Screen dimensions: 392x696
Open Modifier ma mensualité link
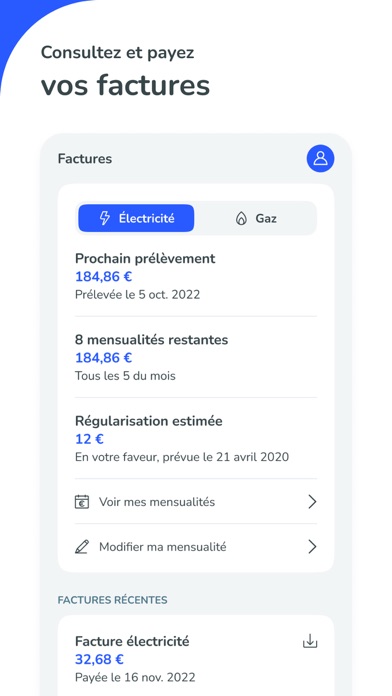coord(196,547)
